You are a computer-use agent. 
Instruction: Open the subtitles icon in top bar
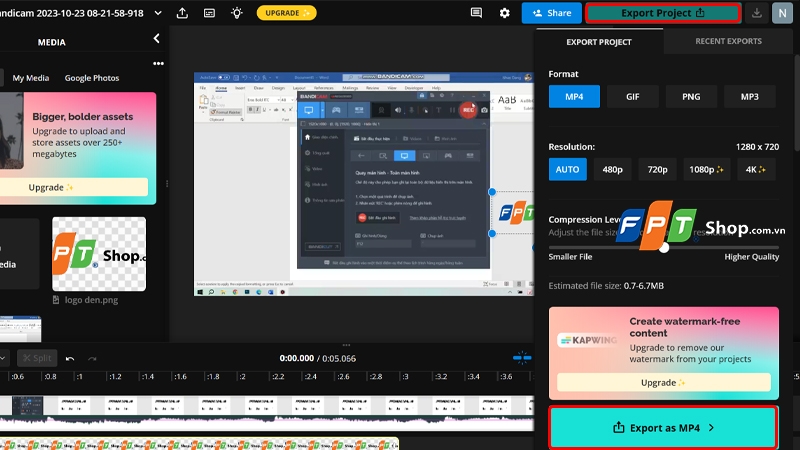pyautogui.click(x=210, y=13)
